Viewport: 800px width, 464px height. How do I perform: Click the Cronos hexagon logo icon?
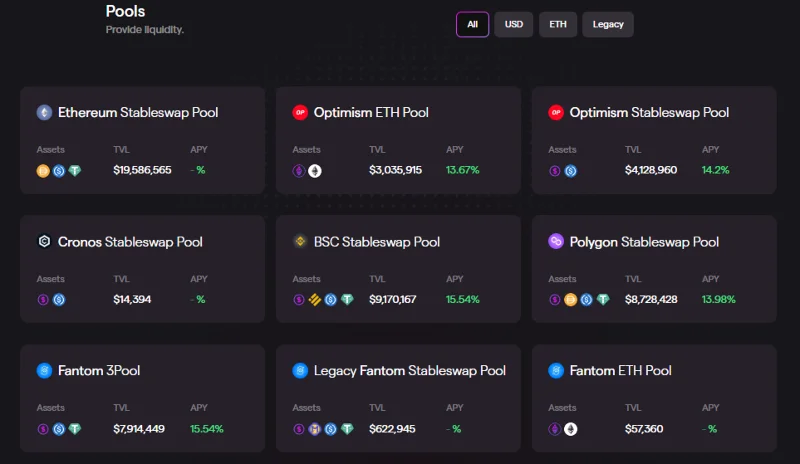click(44, 241)
